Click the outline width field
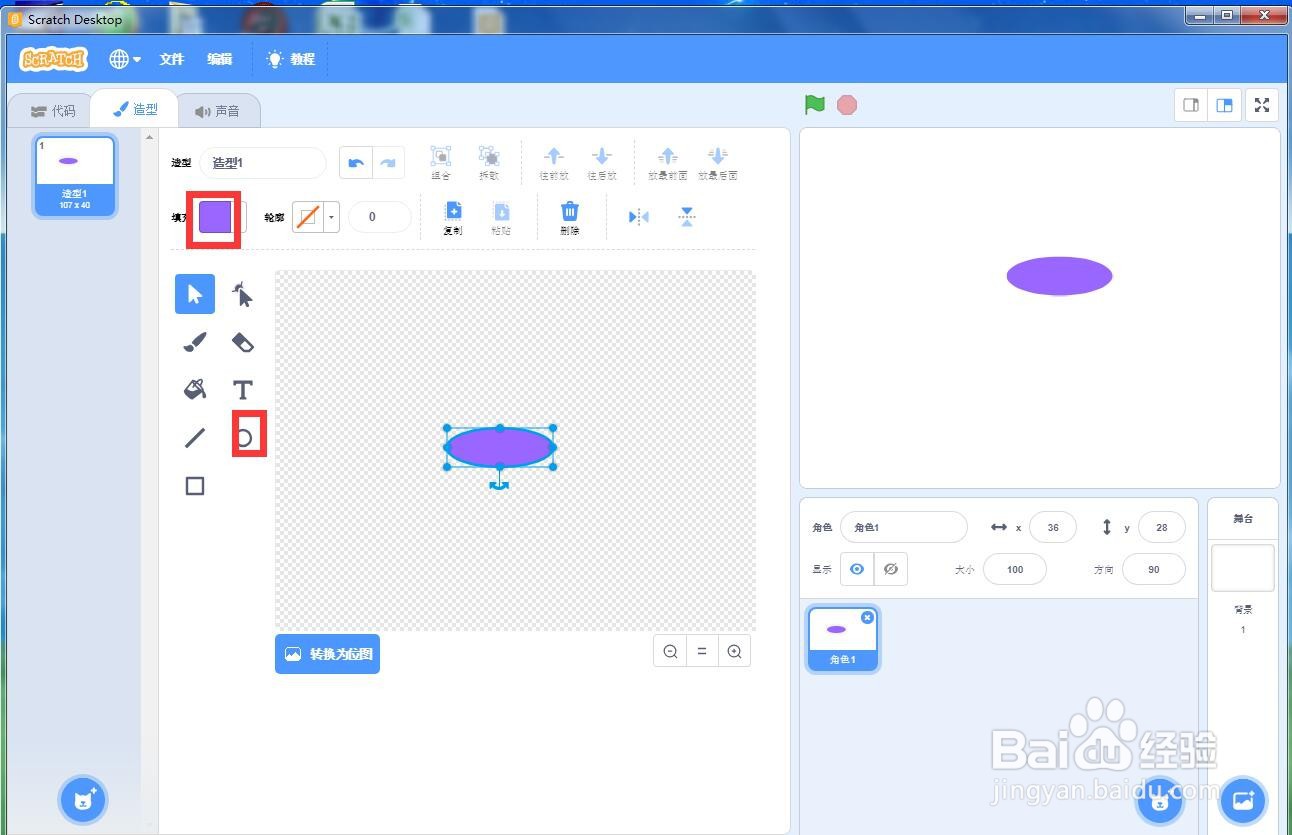This screenshot has height=835, width=1292. pyautogui.click(x=379, y=217)
